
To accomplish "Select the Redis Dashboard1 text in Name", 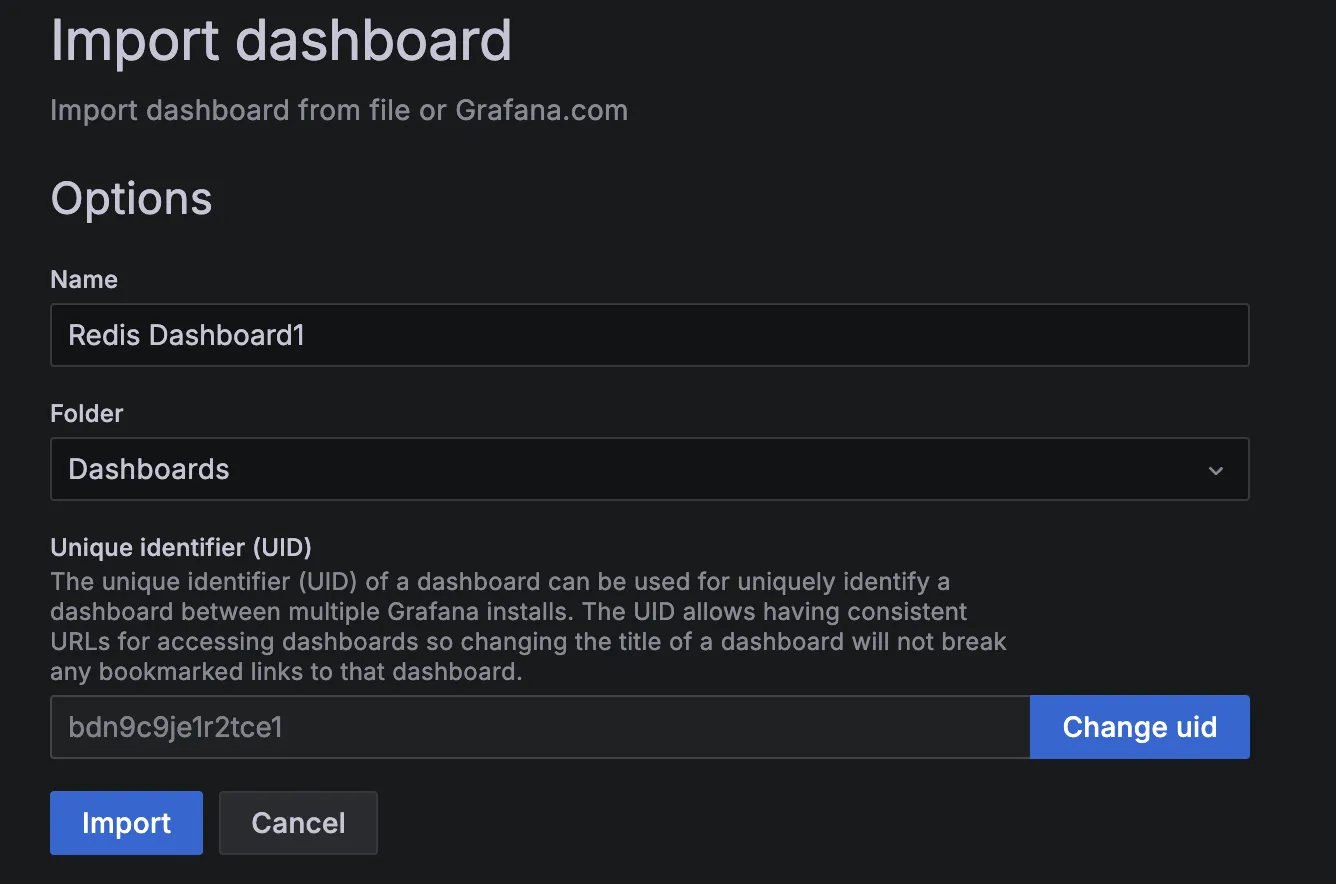I will coord(186,335).
